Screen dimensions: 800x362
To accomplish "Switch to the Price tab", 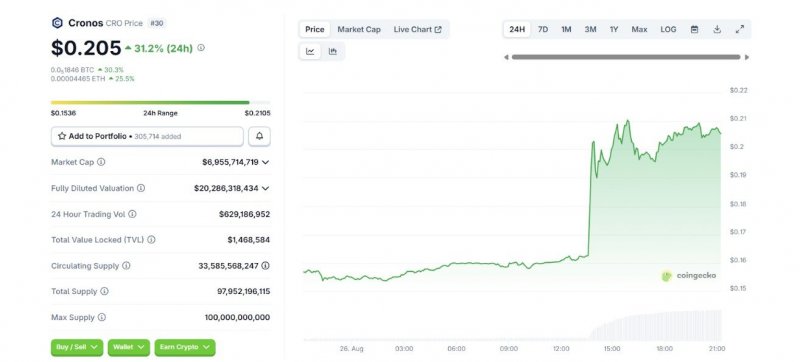I will [x=315, y=30].
